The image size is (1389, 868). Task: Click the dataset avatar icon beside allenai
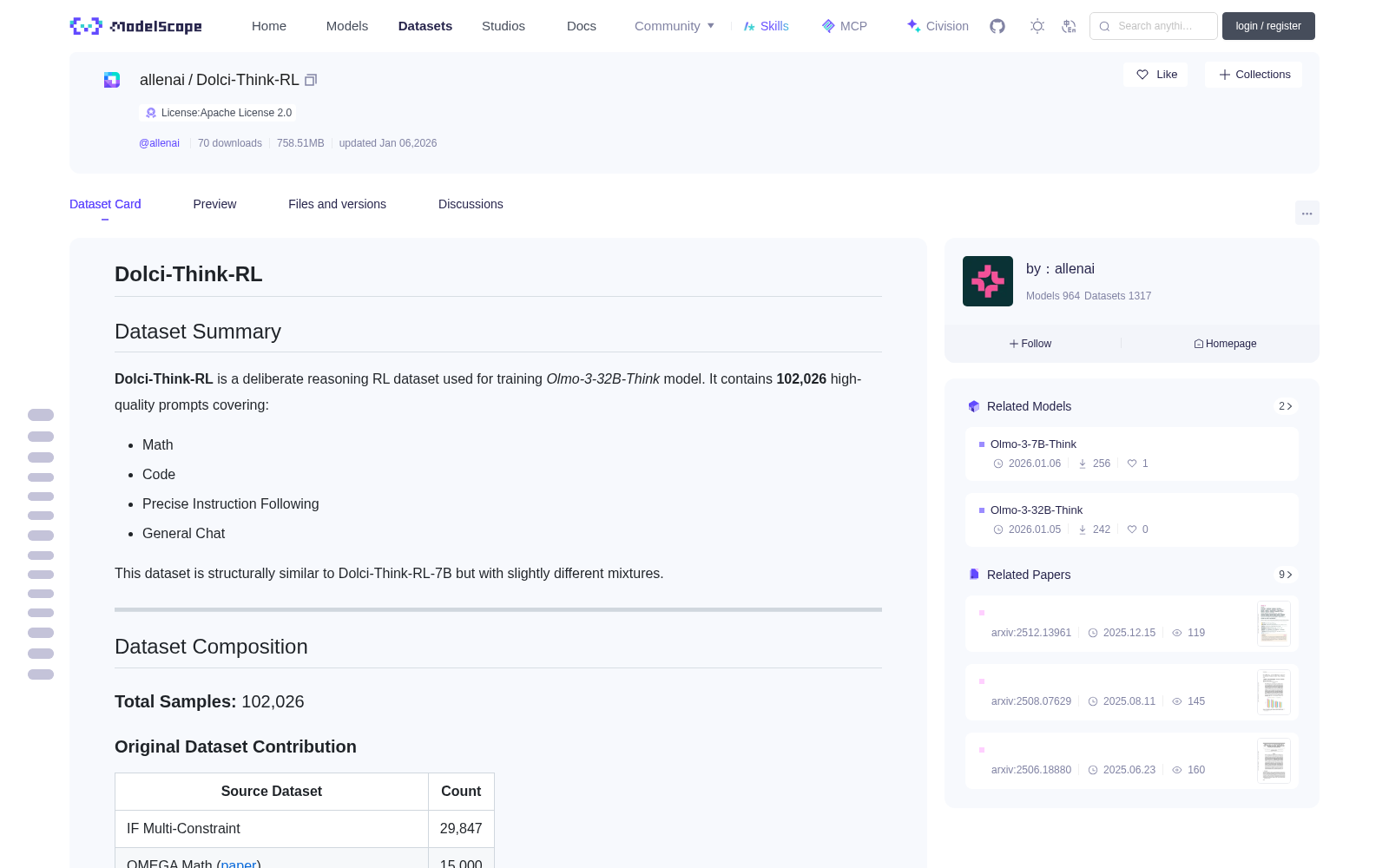tap(112, 80)
